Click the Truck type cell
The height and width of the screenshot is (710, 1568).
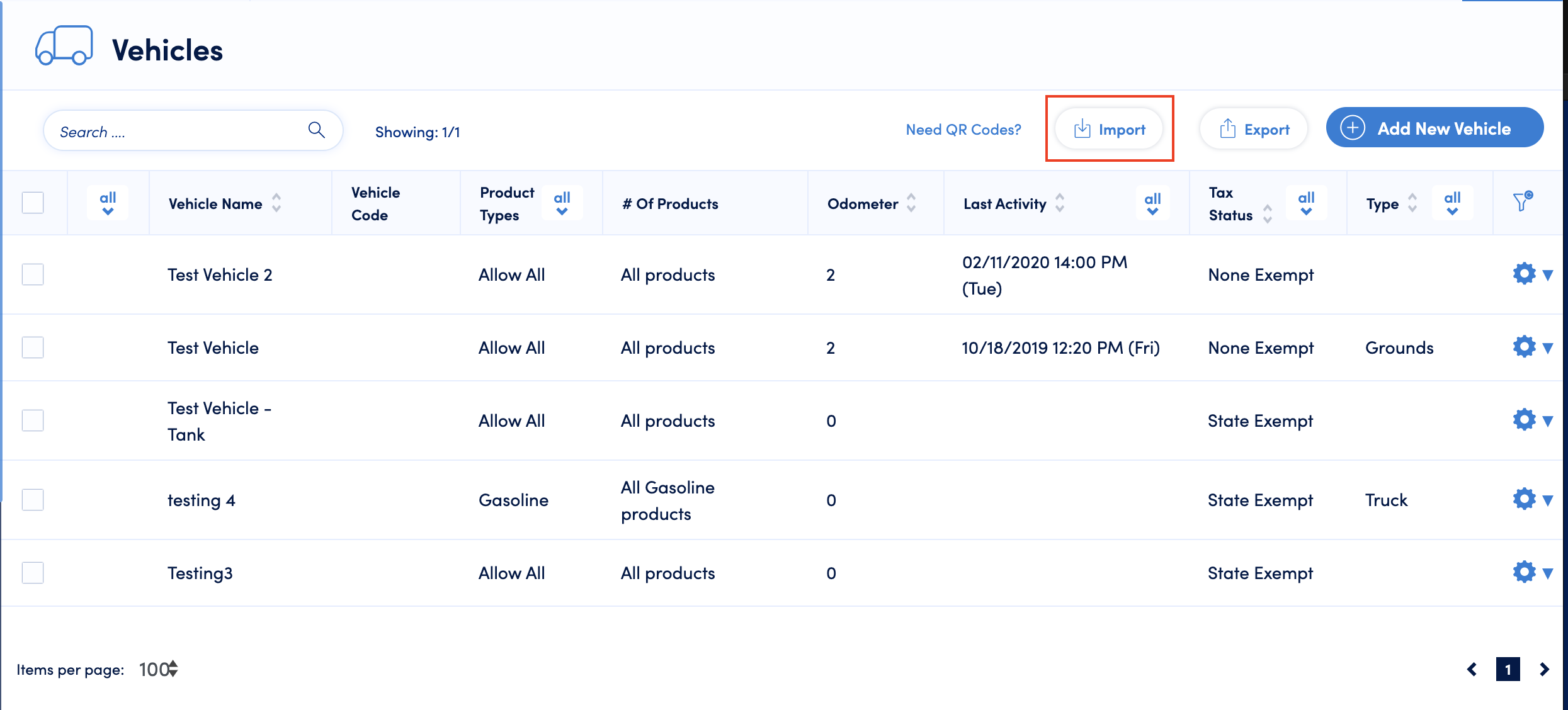(x=1386, y=500)
